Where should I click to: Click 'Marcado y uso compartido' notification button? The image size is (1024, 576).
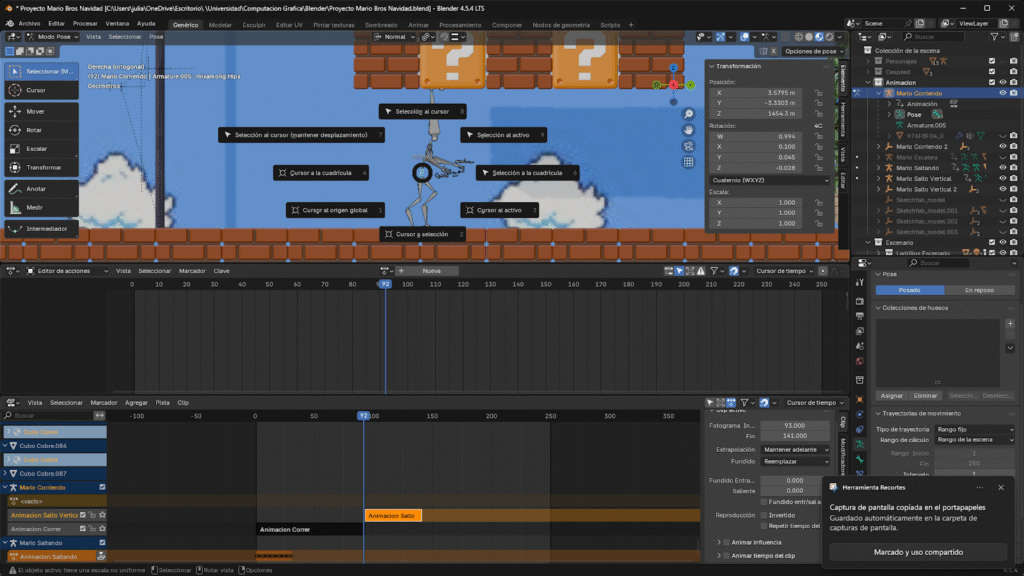pyautogui.click(x=918, y=551)
